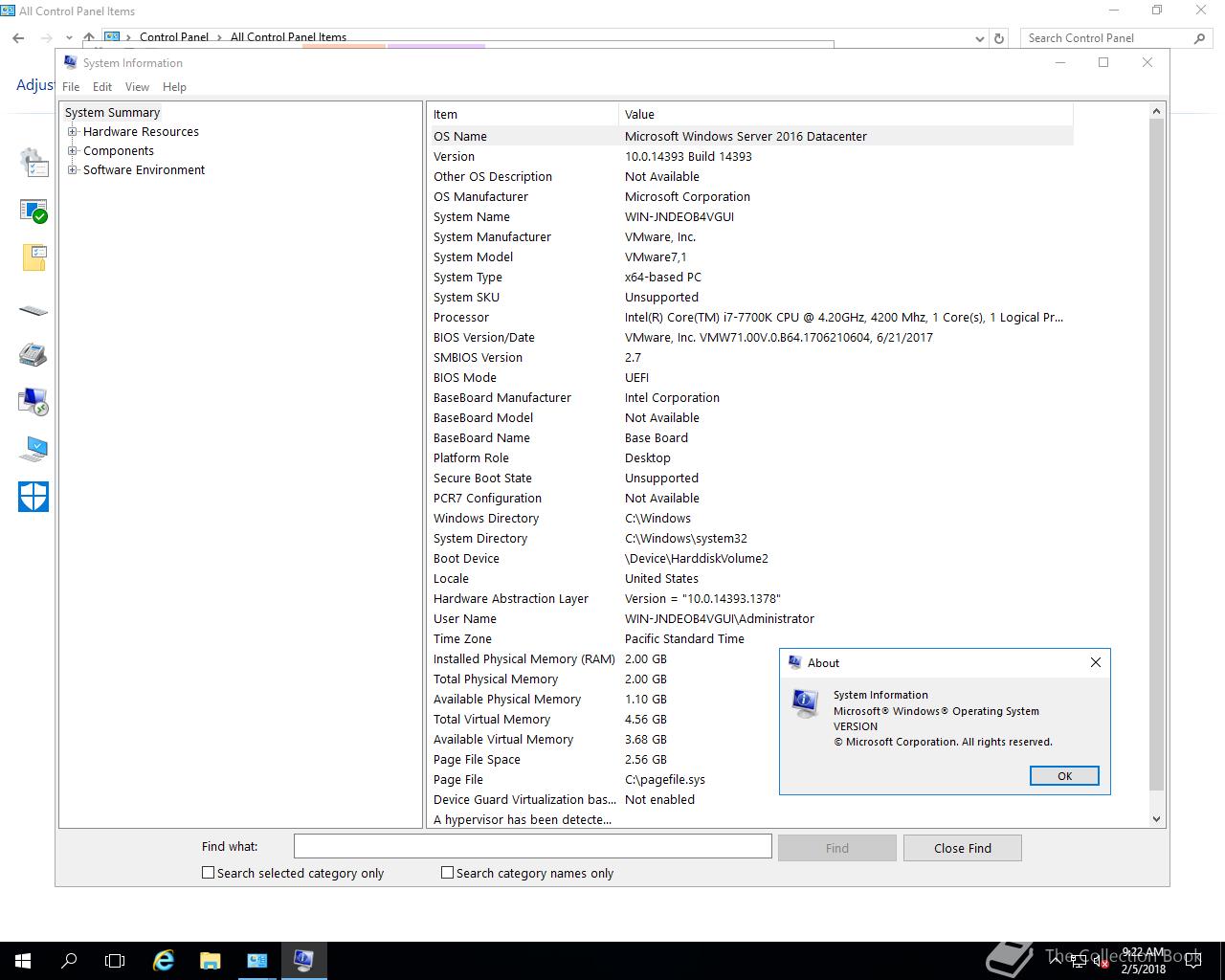The height and width of the screenshot is (980, 1225).
Task: Open Administrative Tools icon in Control Panel
Action: tap(33, 163)
